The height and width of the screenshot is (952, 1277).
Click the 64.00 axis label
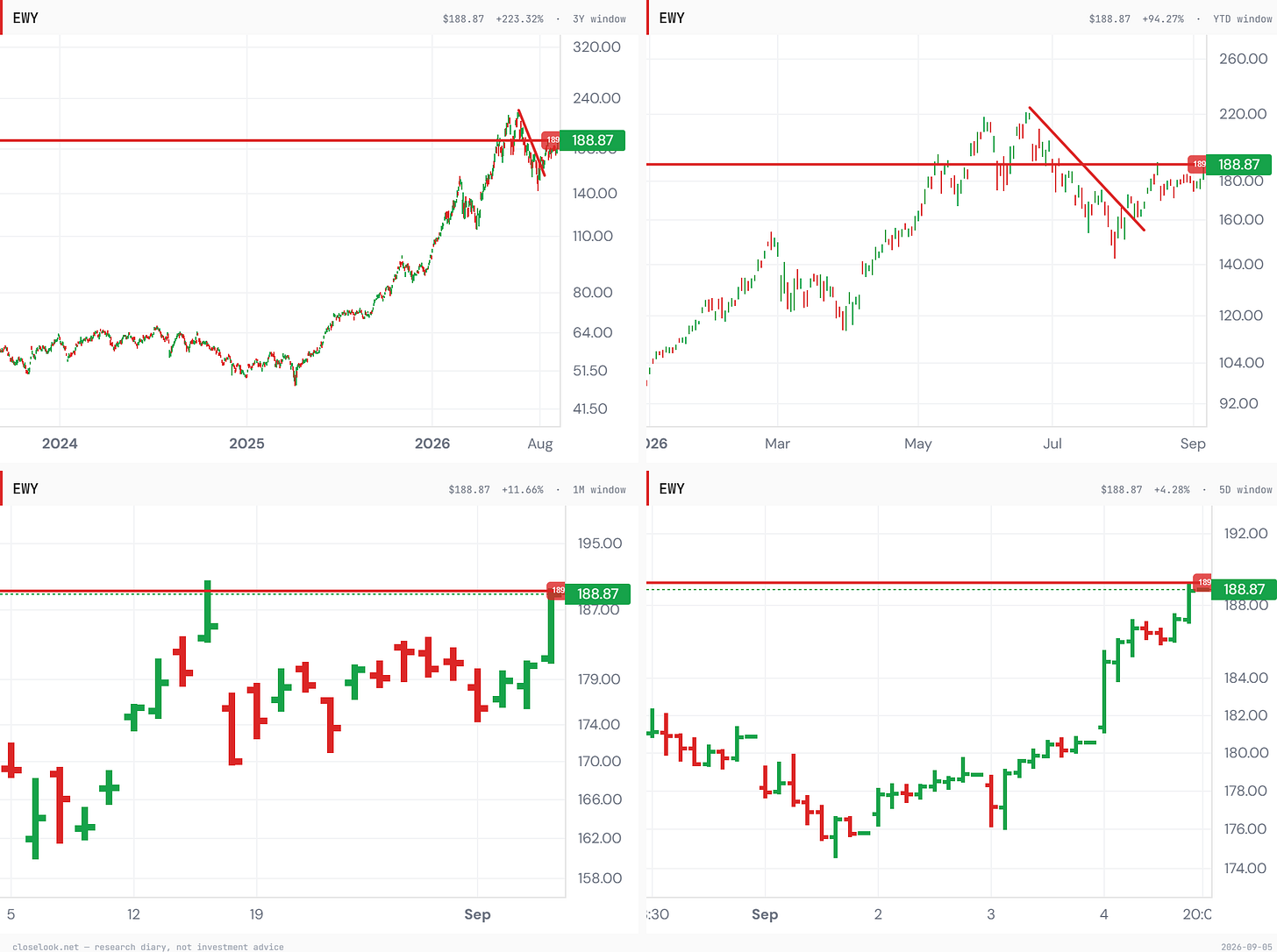point(593,332)
